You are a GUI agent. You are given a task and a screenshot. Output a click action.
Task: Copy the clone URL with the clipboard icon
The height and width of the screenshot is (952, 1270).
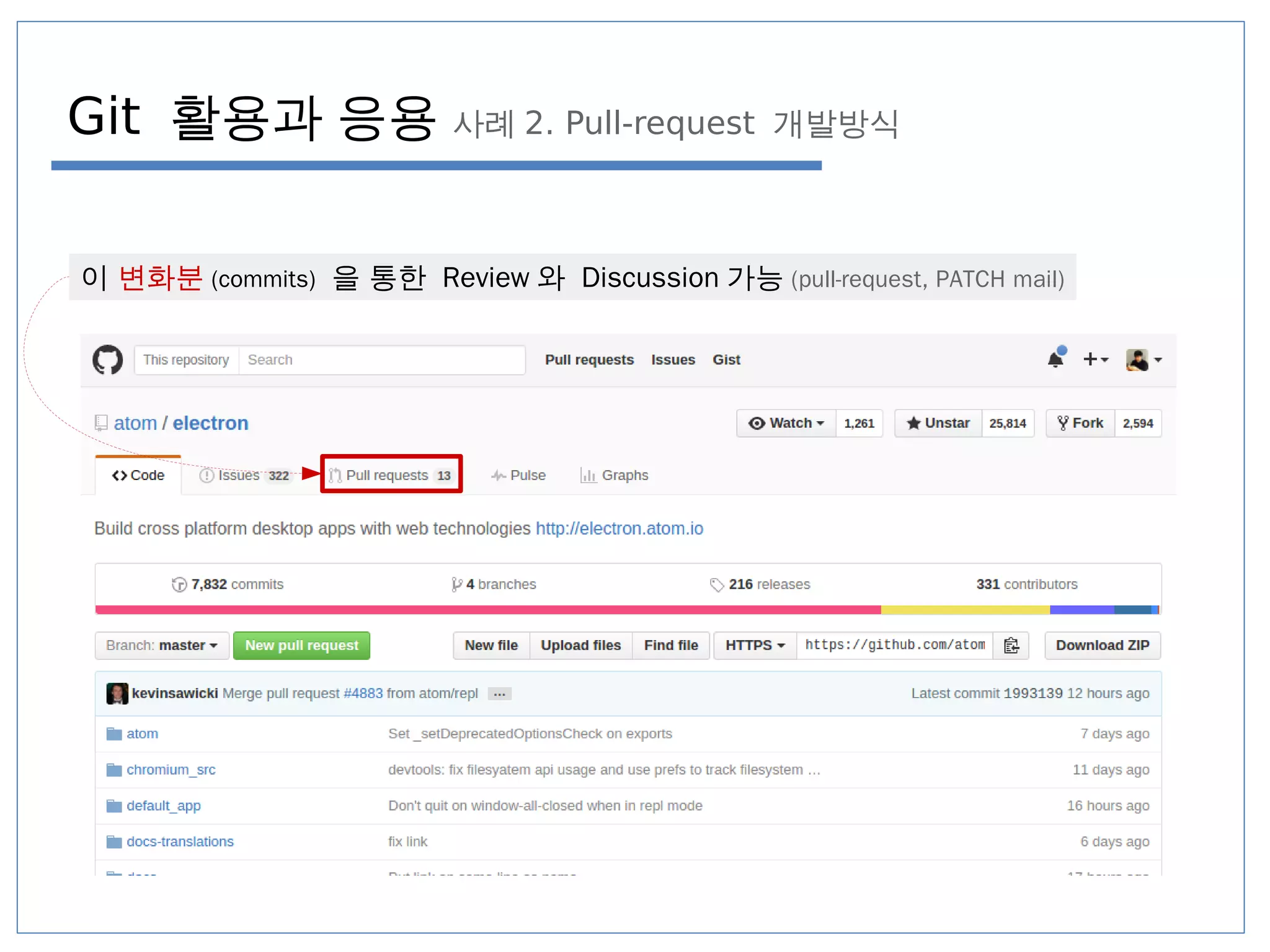click(1011, 646)
